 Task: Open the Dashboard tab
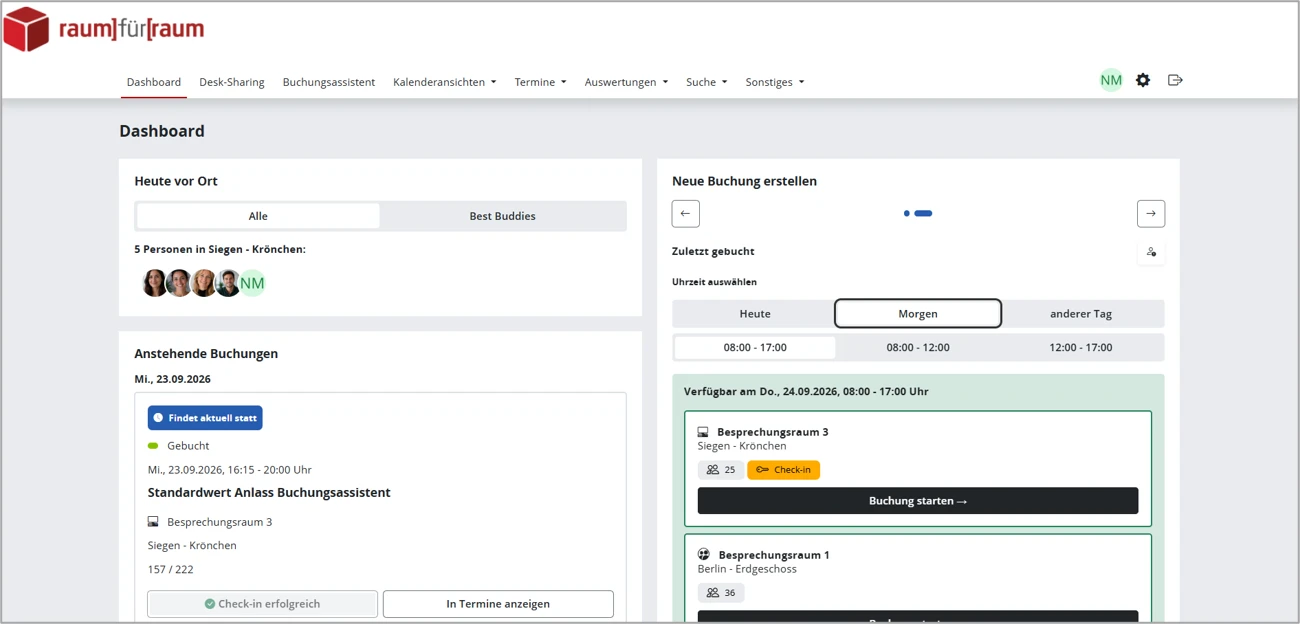(x=154, y=82)
